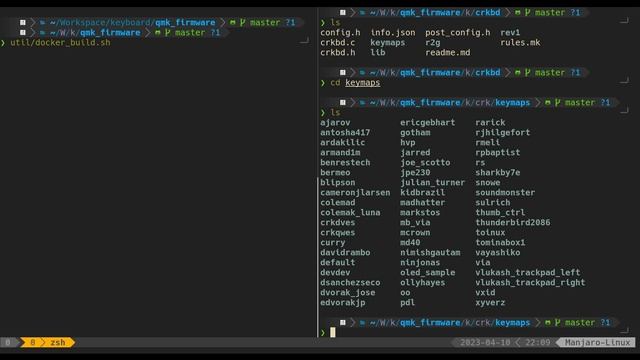Click the Manjaro logo before ~/Workspace/keyboard/qmk_firmware path
640x360 pixels.
[23, 22]
